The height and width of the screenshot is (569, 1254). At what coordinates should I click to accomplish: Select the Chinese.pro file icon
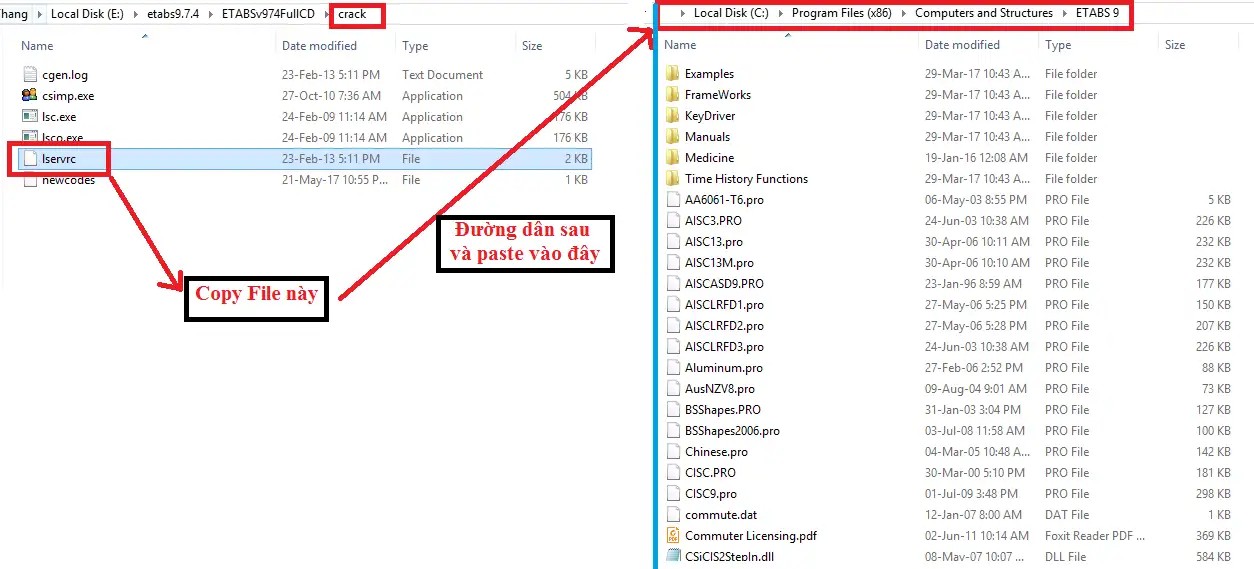[x=672, y=452]
